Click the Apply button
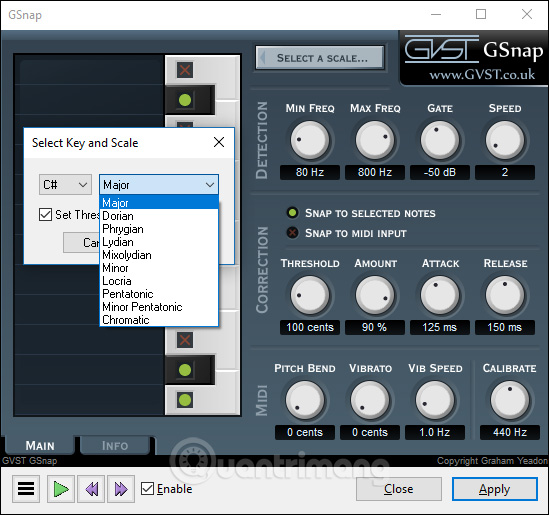Image resolution: width=549 pixels, height=515 pixels. click(x=494, y=489)
